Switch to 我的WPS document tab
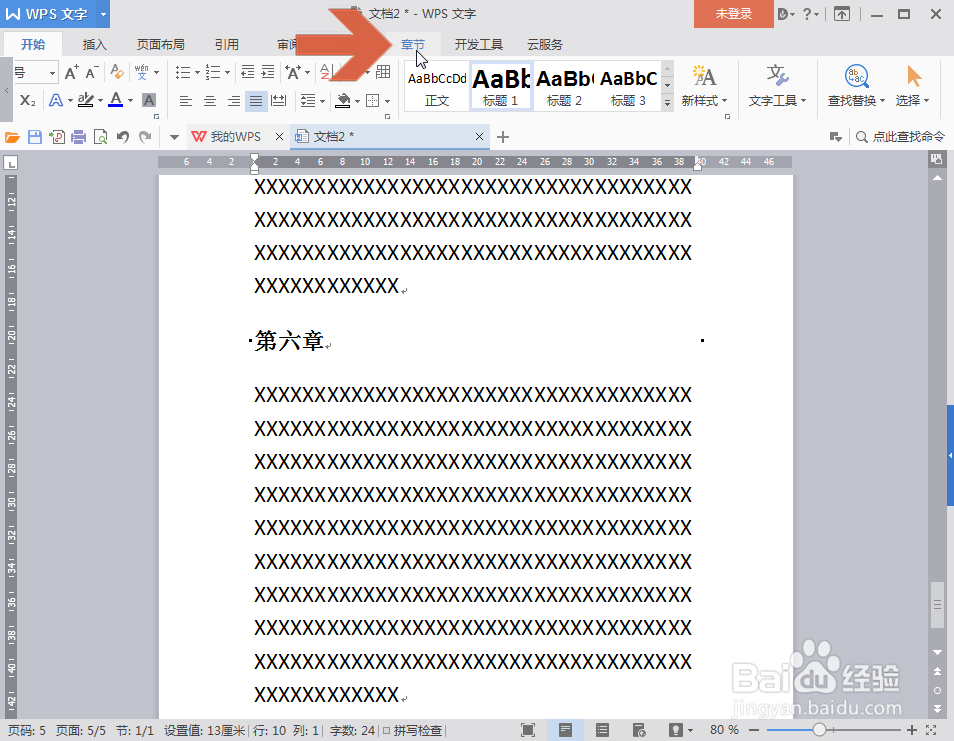The height and width of the screenshot is (741, 954). point(235,137)
